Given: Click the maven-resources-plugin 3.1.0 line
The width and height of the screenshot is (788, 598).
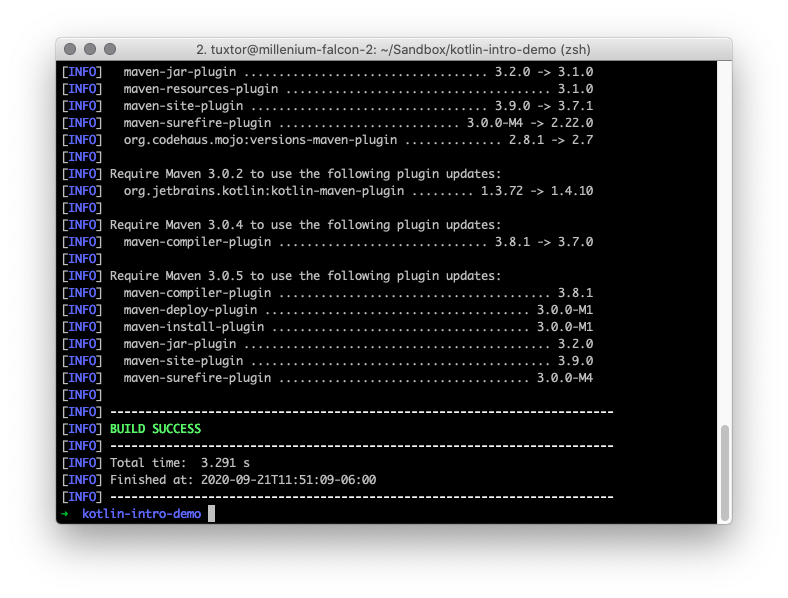Looking at the screenshot, I should [x=358, y=89].
